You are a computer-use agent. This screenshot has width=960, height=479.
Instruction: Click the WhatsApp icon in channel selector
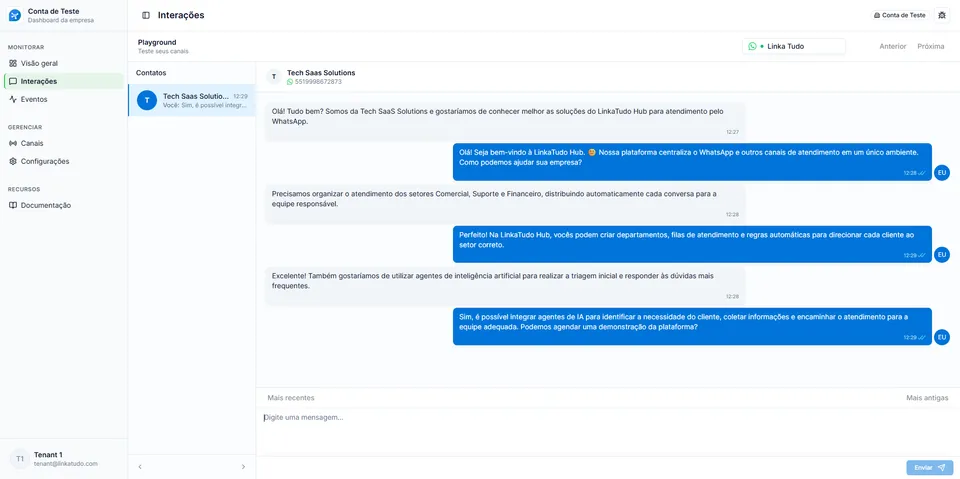(x=752, y=46)
